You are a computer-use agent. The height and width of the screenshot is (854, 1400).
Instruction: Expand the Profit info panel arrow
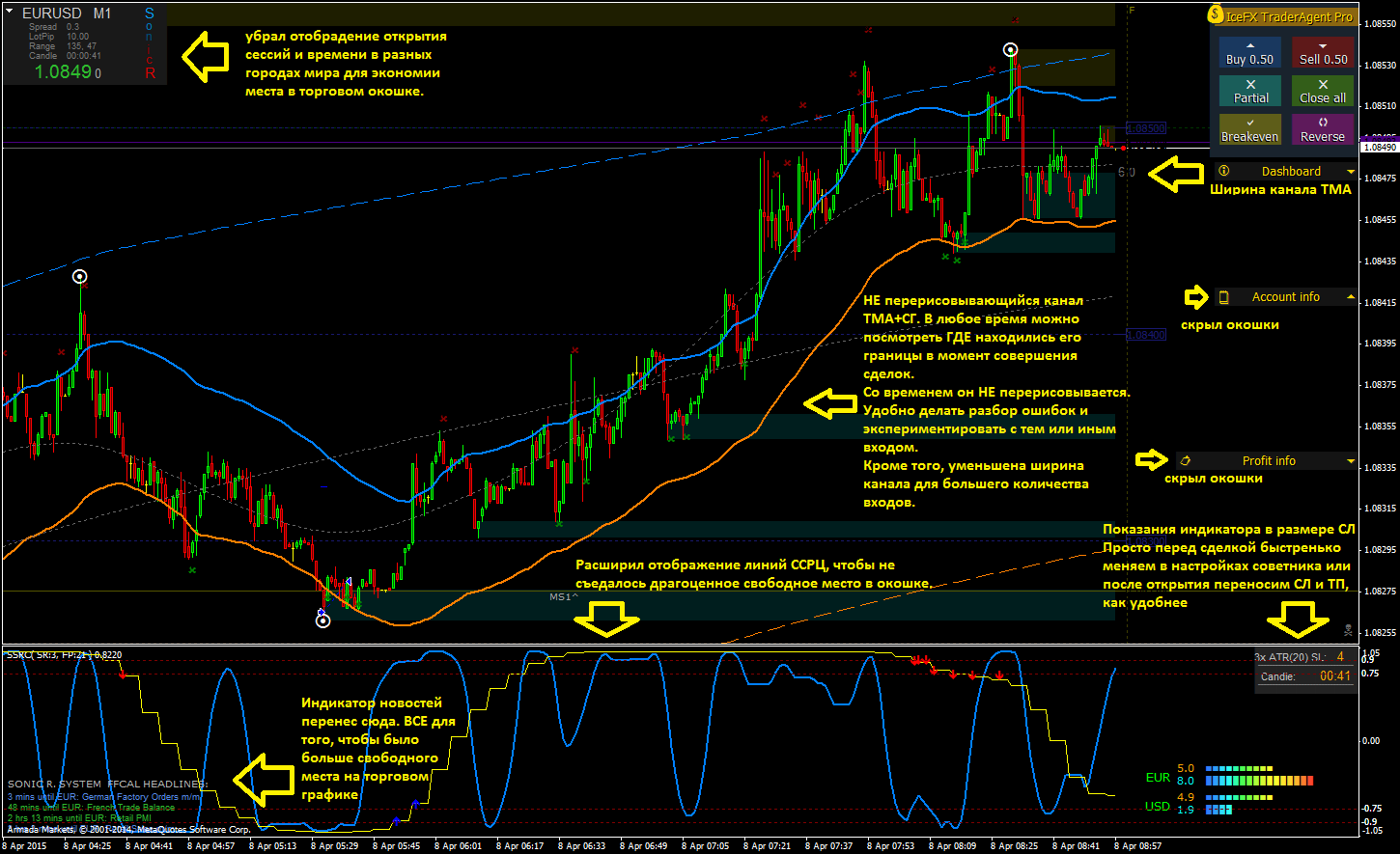(1351, 461)
